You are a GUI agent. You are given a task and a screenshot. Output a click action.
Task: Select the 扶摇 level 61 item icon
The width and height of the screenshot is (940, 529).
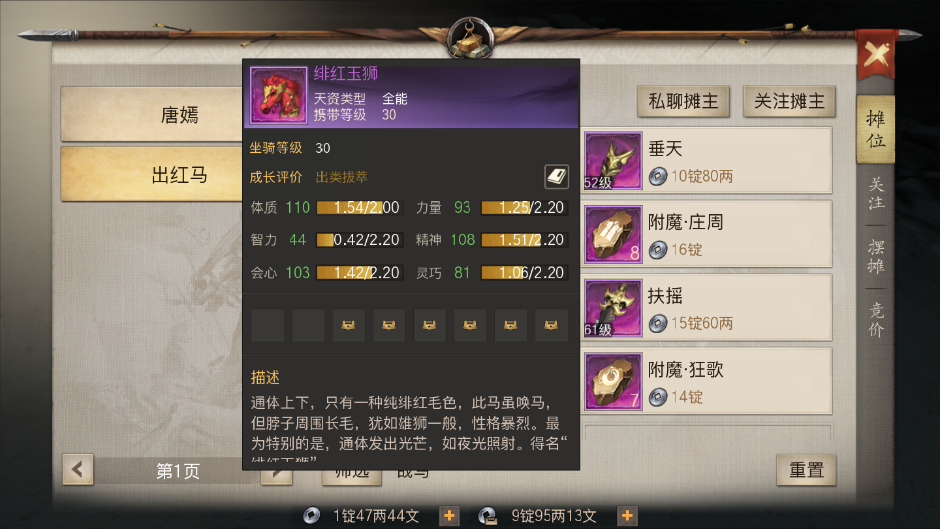(613, 308)
